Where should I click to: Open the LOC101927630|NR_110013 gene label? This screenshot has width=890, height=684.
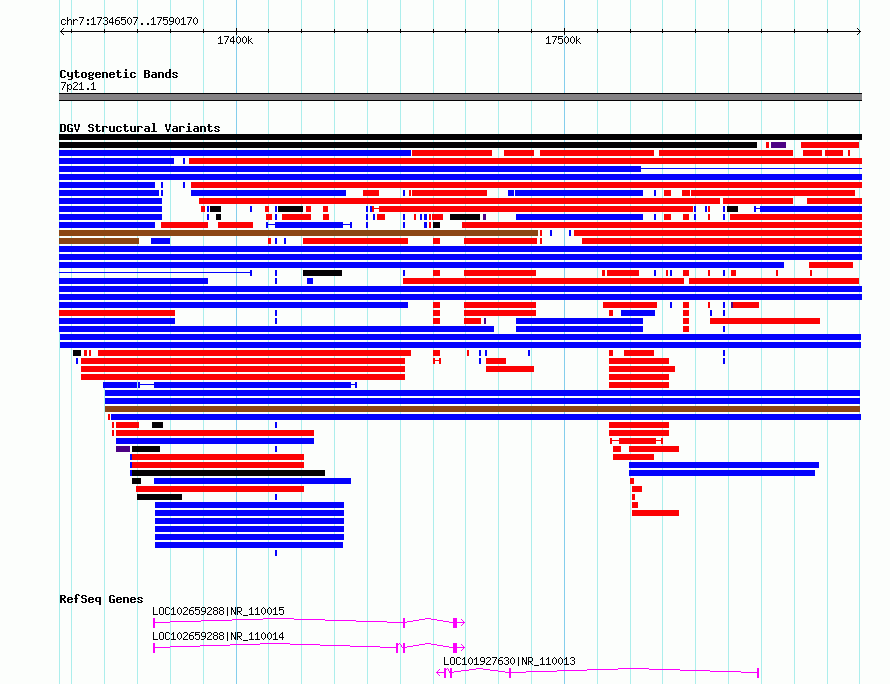[509, 661]
